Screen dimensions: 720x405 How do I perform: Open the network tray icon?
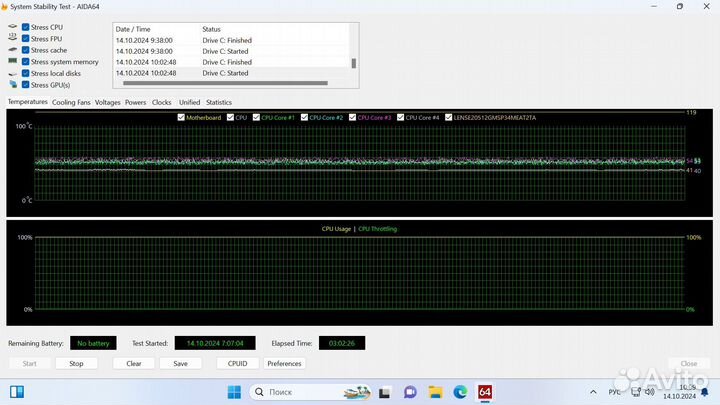tap(636, 392)
